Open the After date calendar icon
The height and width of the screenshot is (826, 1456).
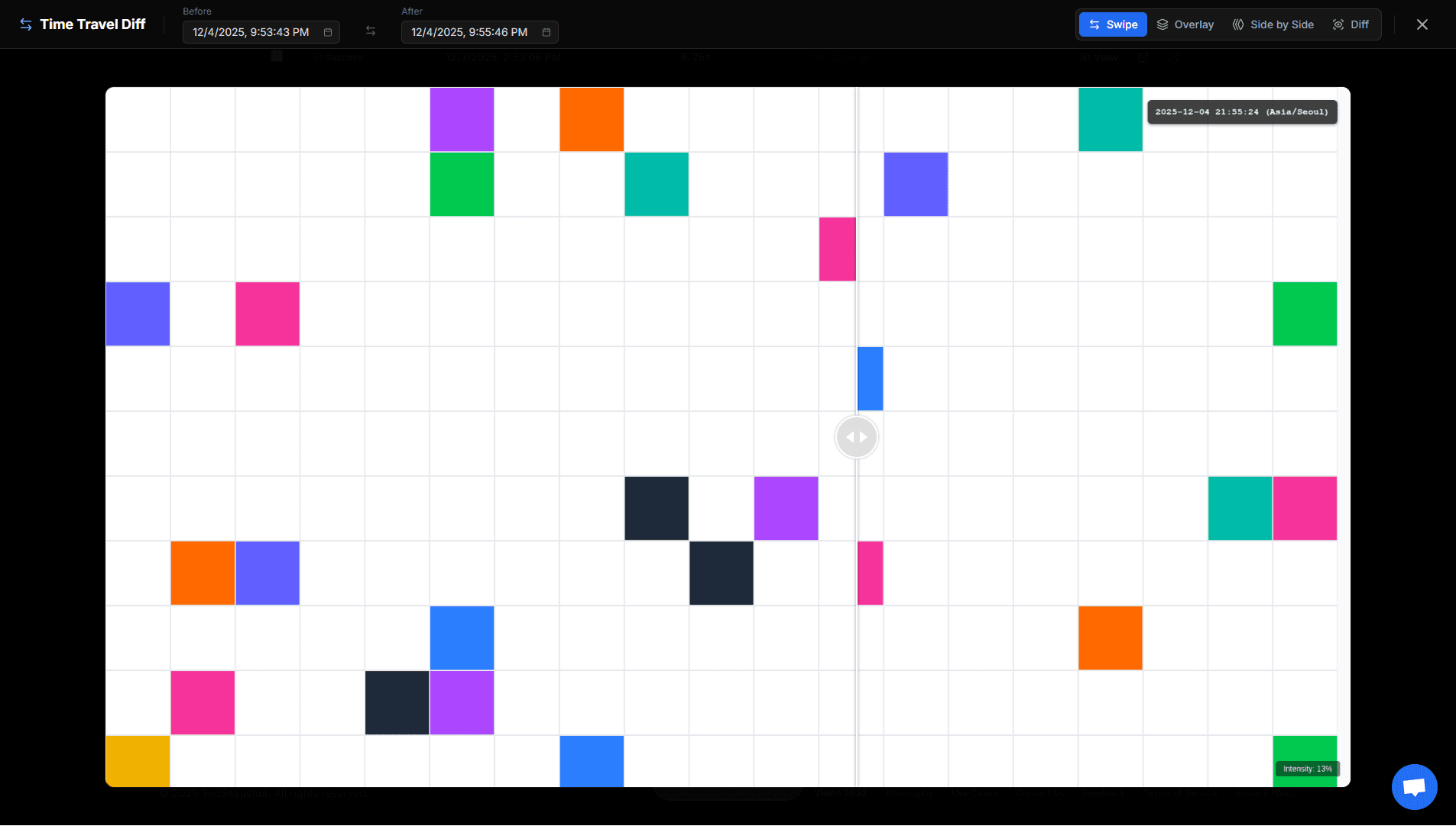click(x=546, y=32)
